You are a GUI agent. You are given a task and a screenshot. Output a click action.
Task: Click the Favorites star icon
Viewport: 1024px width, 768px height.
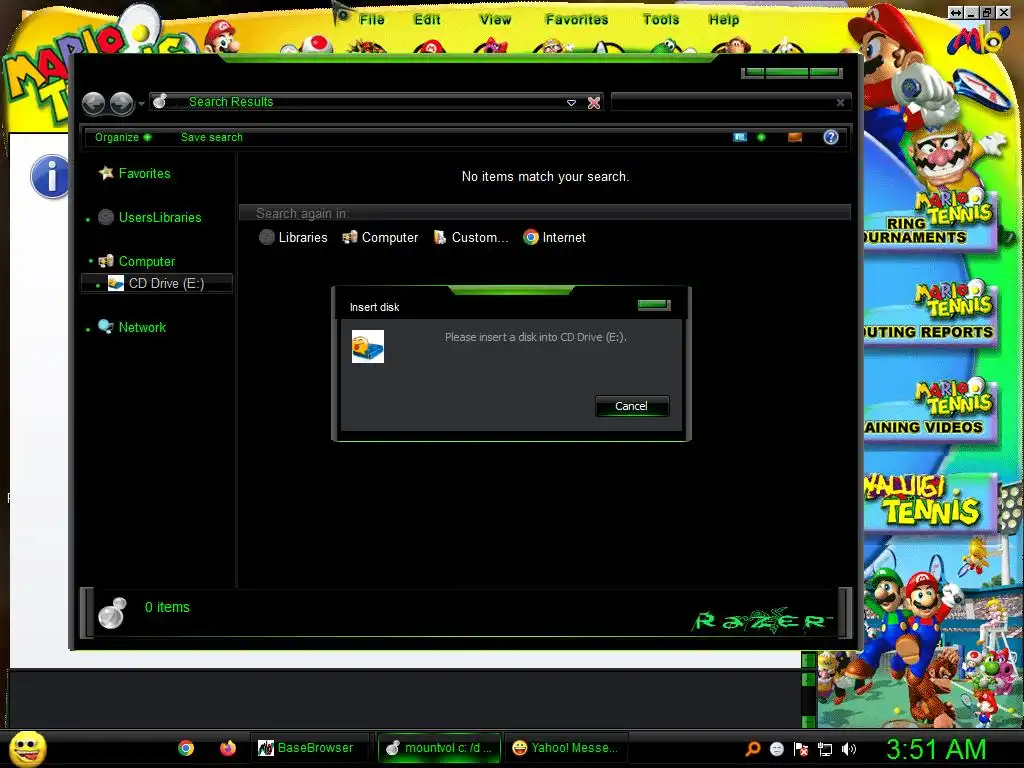click(x=106, y=172)
